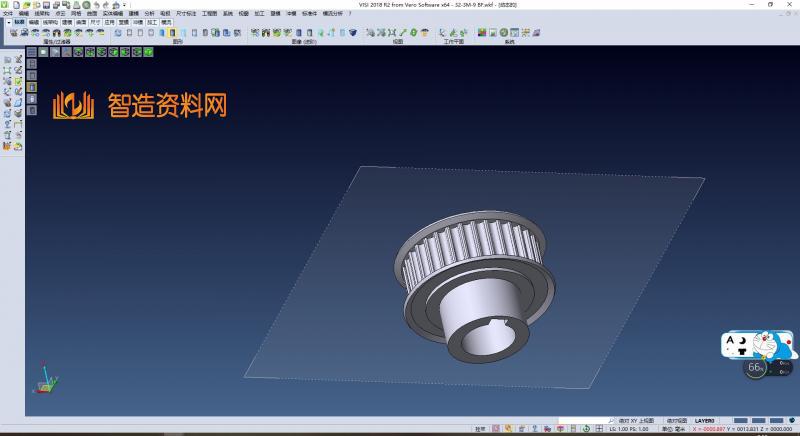Open the 工程图 menu

pyautogui.click(x=209, y=14)
